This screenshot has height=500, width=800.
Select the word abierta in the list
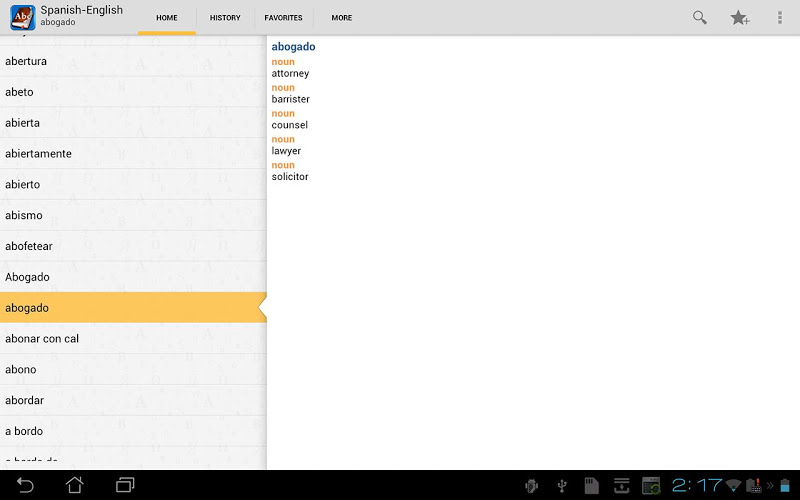click(x=133, y=123)
